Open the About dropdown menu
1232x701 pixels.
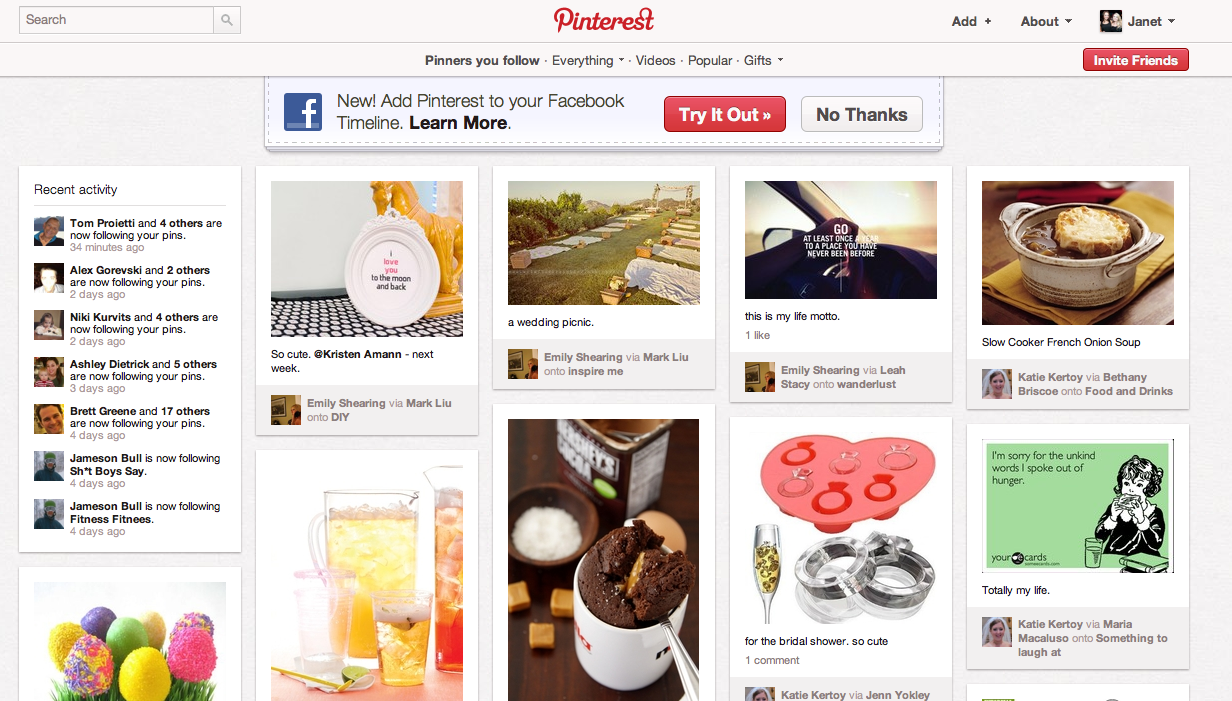tap(1046, 21)
